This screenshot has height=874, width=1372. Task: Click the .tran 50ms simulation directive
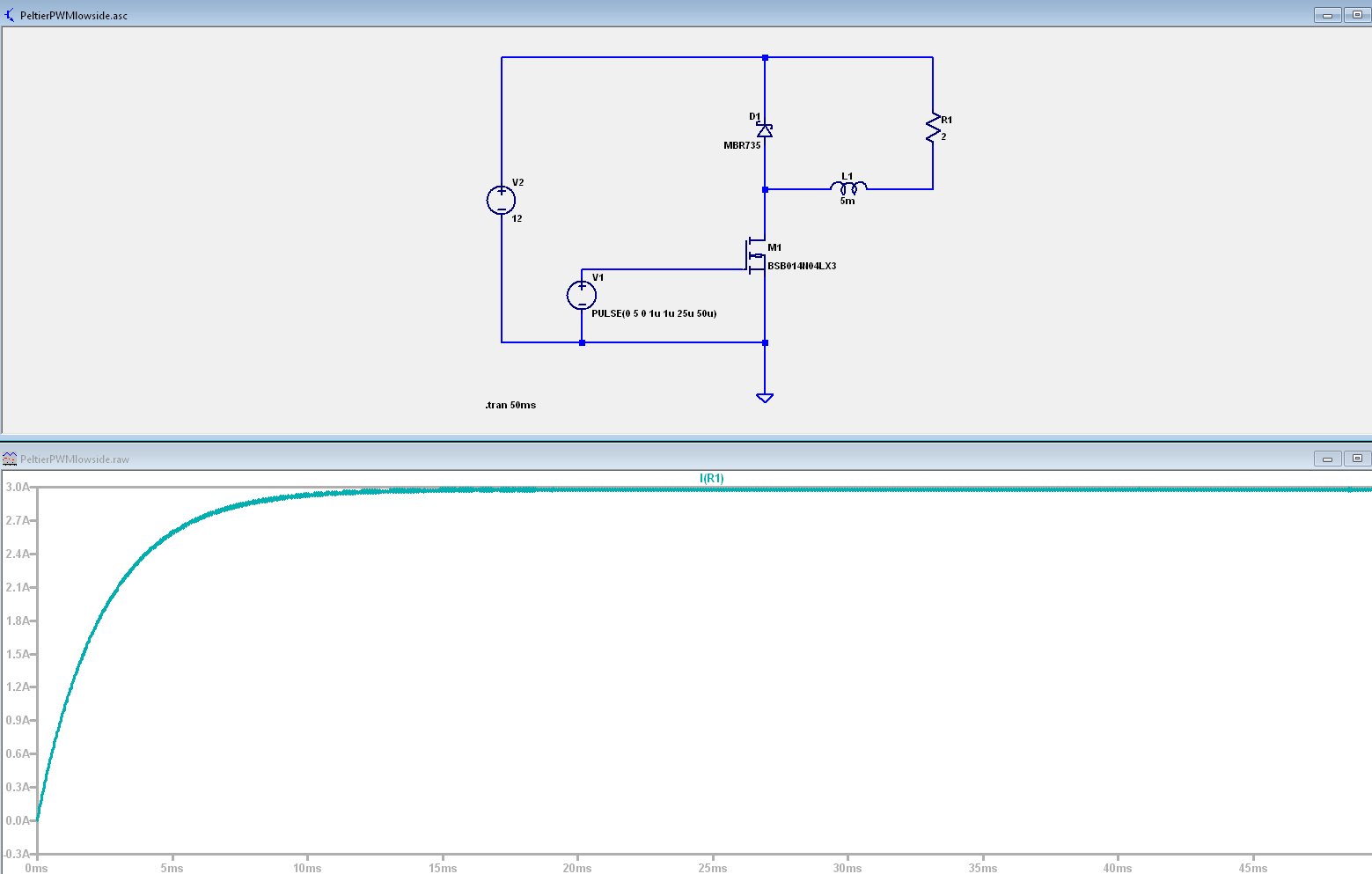tap(510, 405)
